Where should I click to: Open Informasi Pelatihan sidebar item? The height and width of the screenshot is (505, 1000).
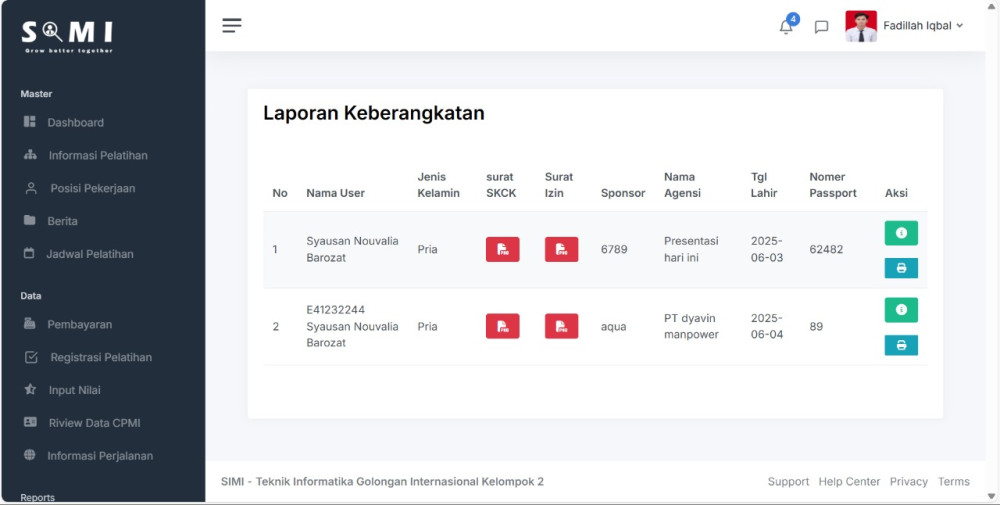pyautogui.click(x=97, y=156)
